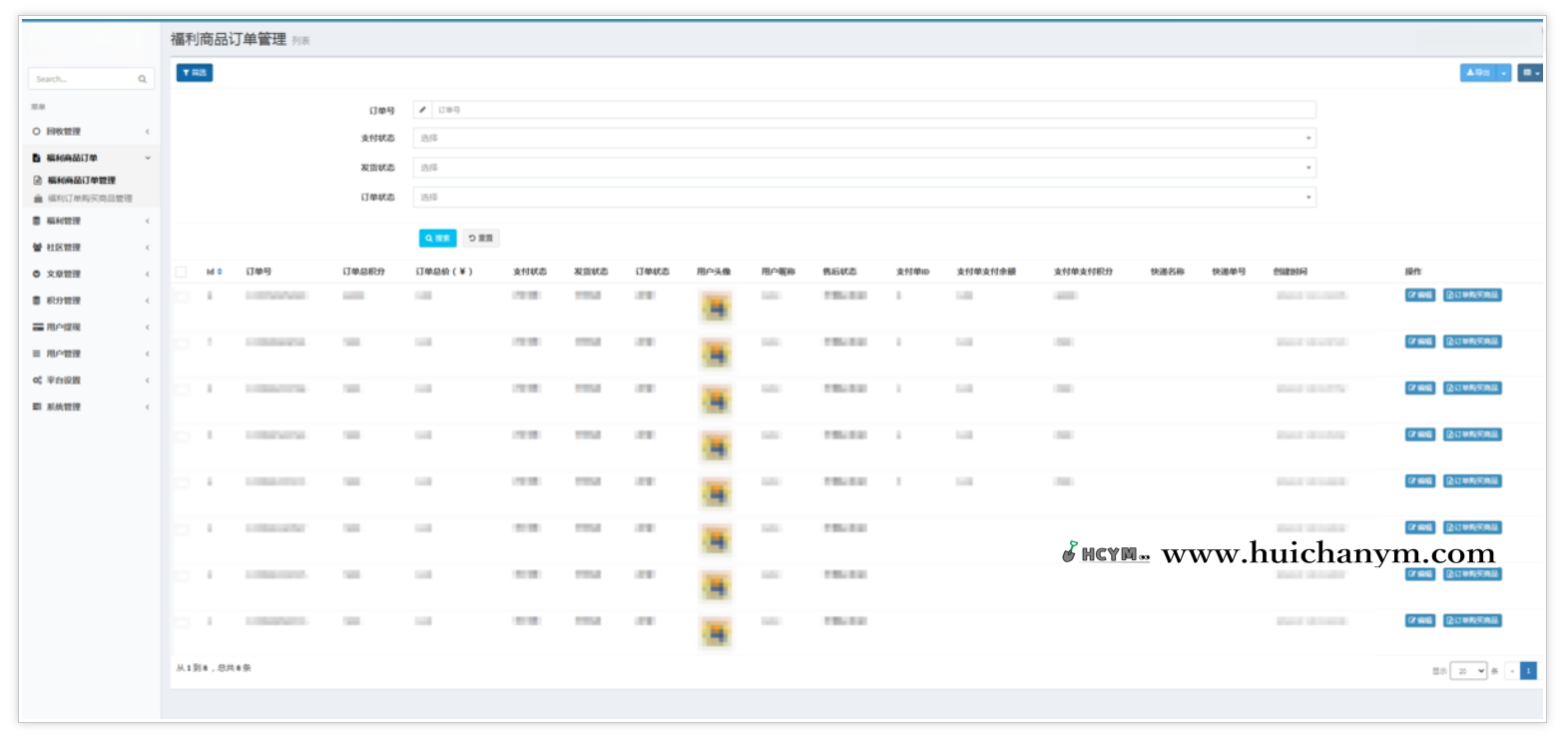Open the 发货状态 dropdown

click(864, 168)
